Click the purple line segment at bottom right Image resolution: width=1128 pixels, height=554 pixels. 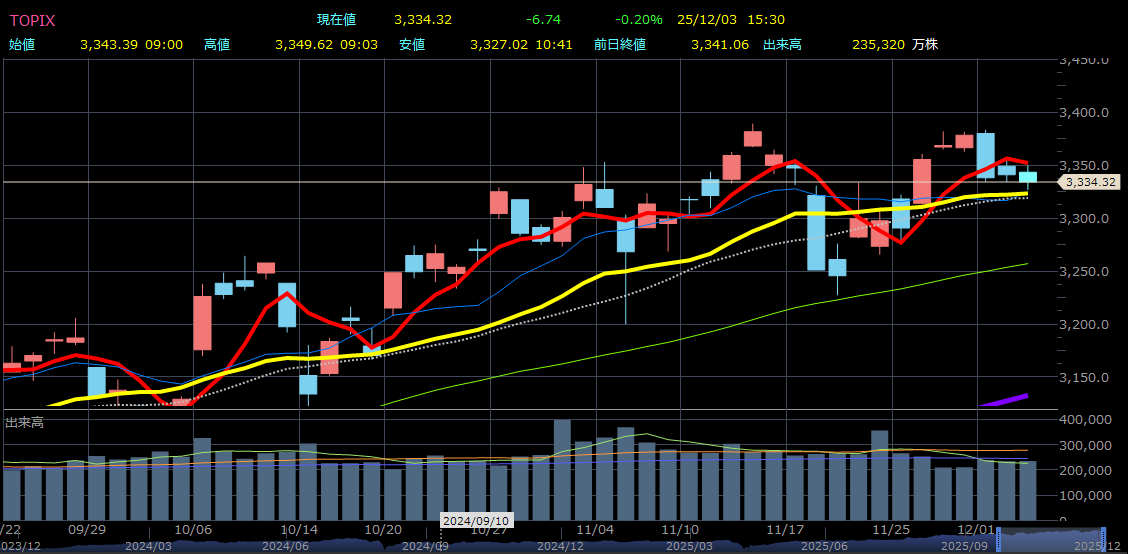point(1003,401)
